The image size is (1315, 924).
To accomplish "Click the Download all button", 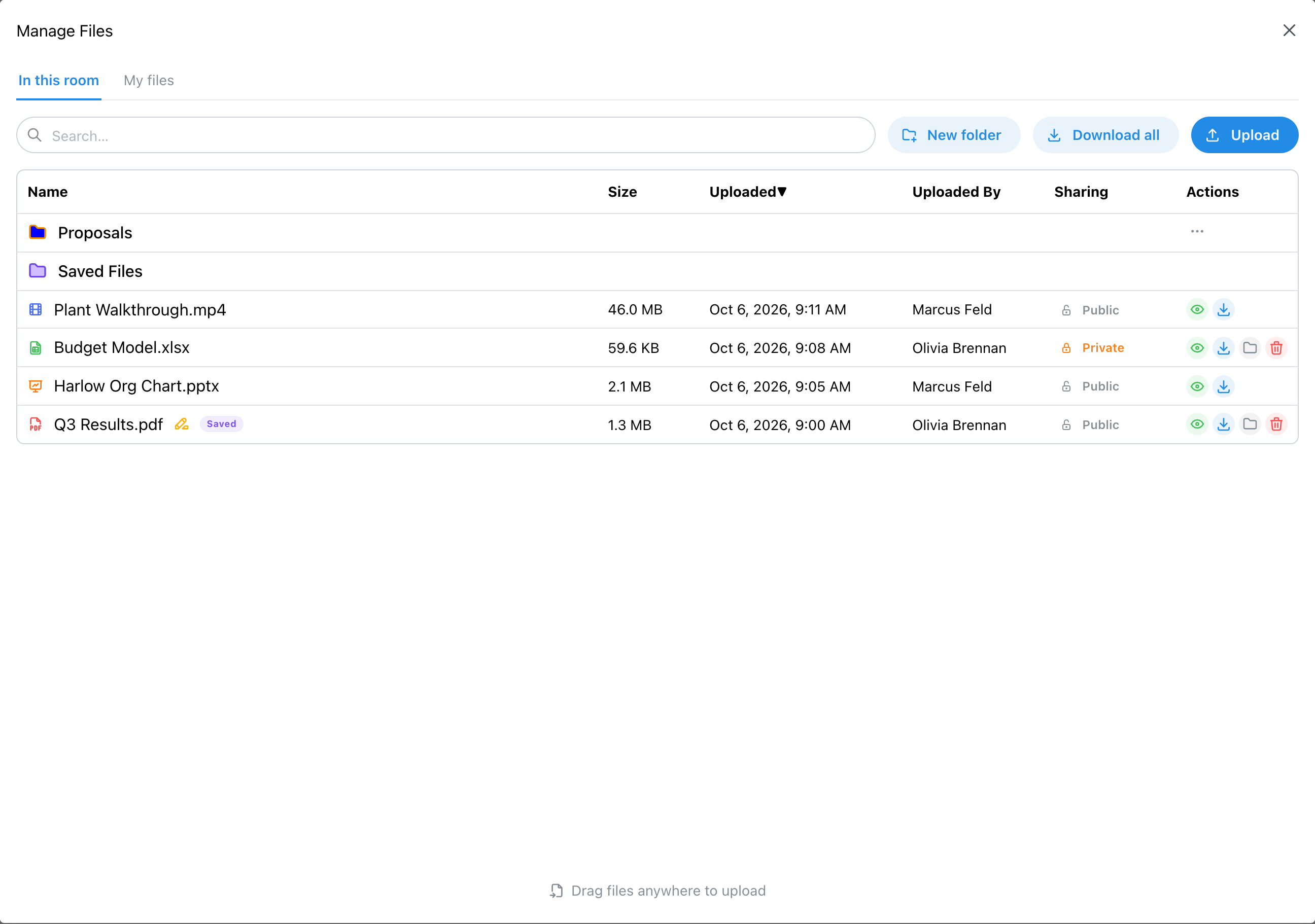I will pyautogui.click(x=1105, y=135).
